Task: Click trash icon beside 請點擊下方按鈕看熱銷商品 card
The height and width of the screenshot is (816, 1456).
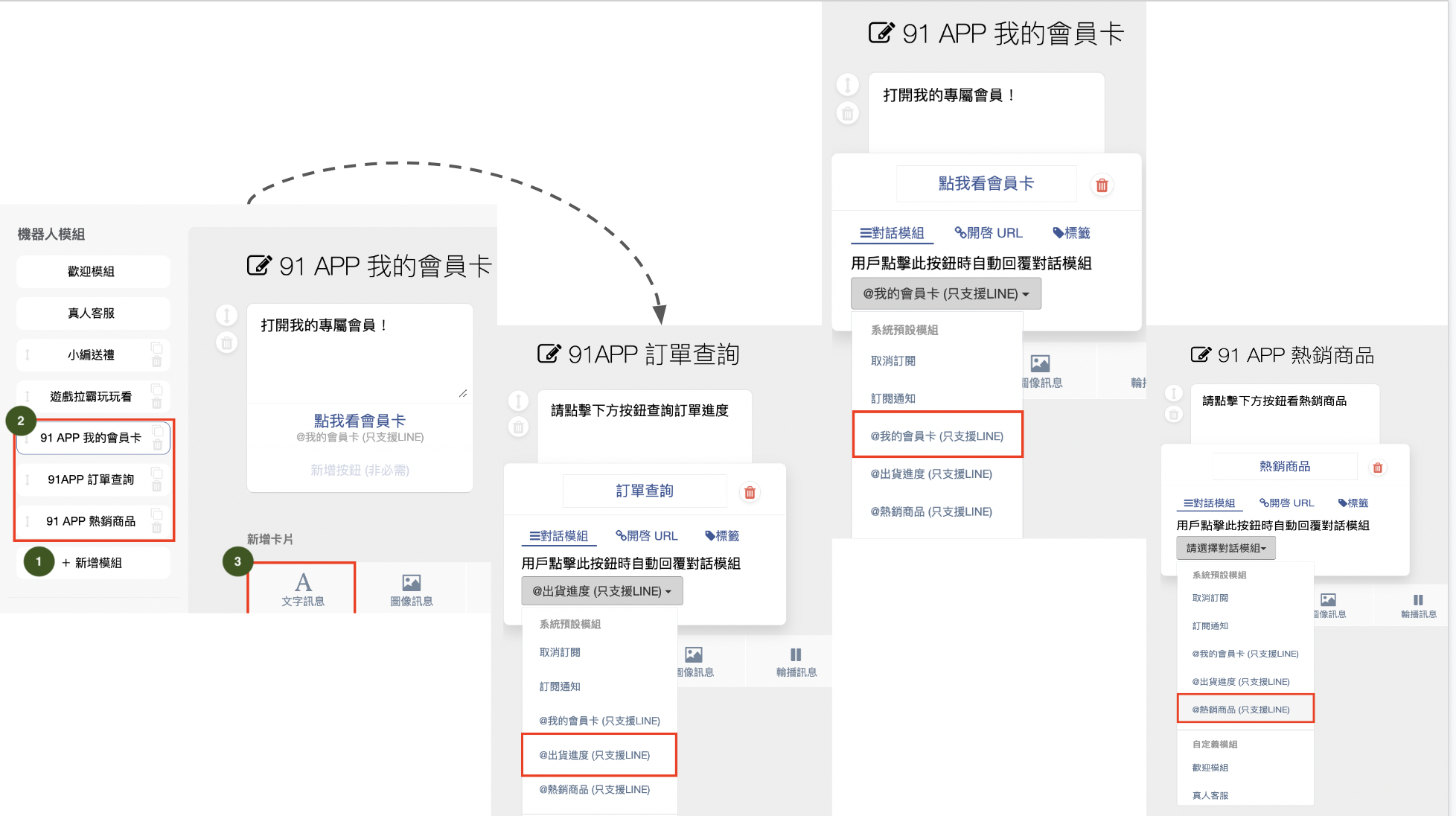Action: [1174, 415]
